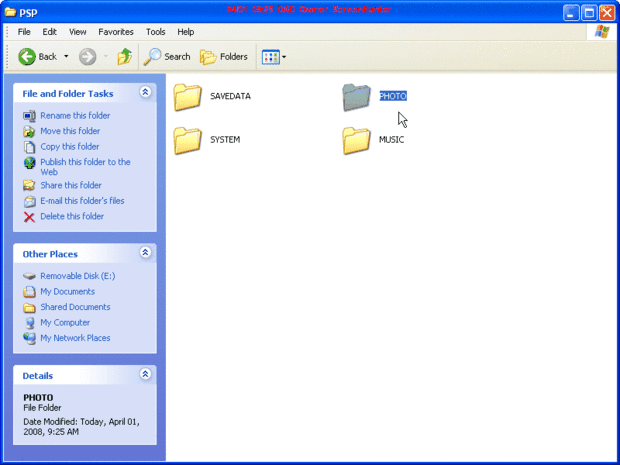Viewport: 620px width, 465px height.
Task: Collapse the File and Folder Tasks panel
Action: click(x=145, y=92)
